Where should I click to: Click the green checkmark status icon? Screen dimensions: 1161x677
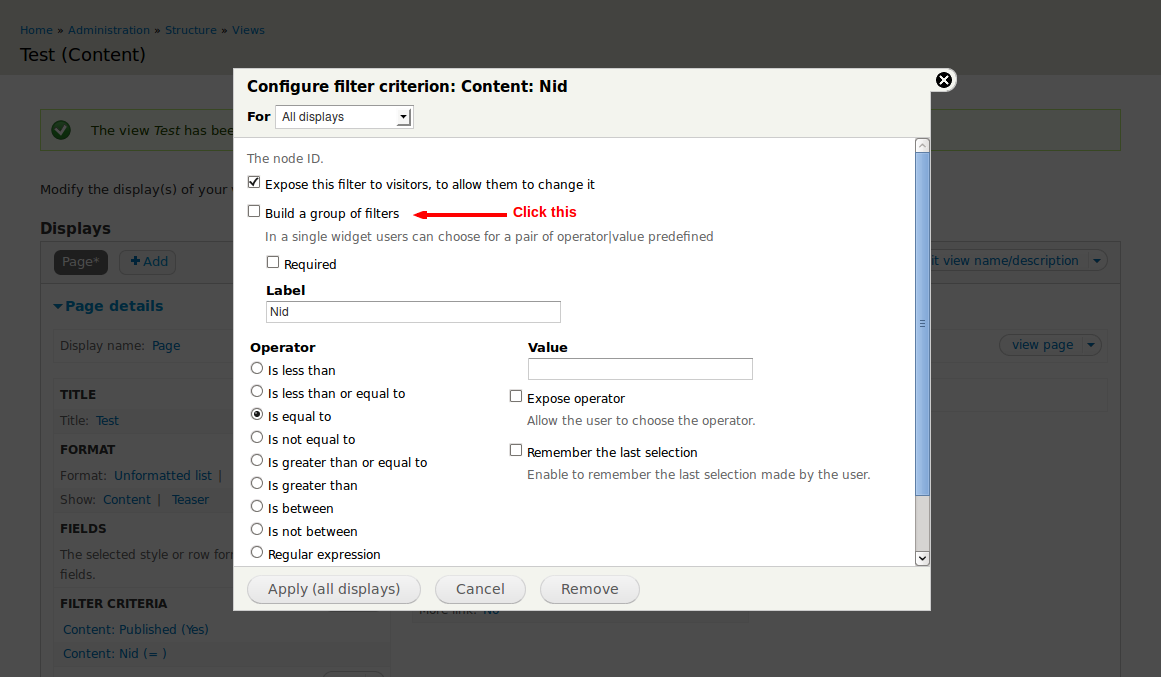[61, 130]
